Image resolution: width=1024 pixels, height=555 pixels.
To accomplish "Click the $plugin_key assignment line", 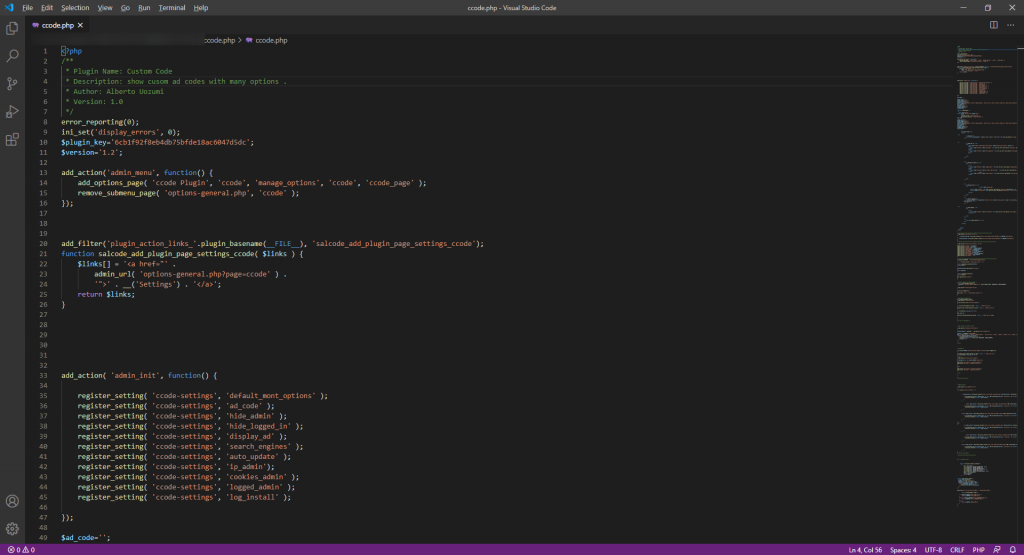I will [157, 142].
